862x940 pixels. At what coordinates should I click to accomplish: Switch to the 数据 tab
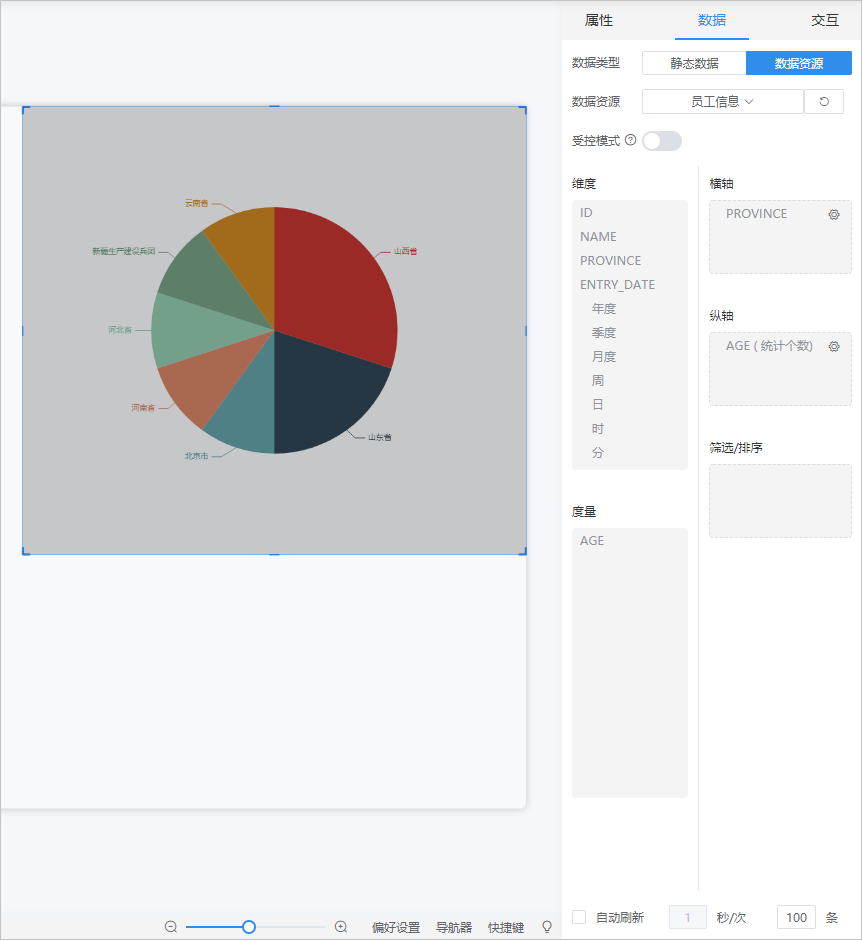712,20
